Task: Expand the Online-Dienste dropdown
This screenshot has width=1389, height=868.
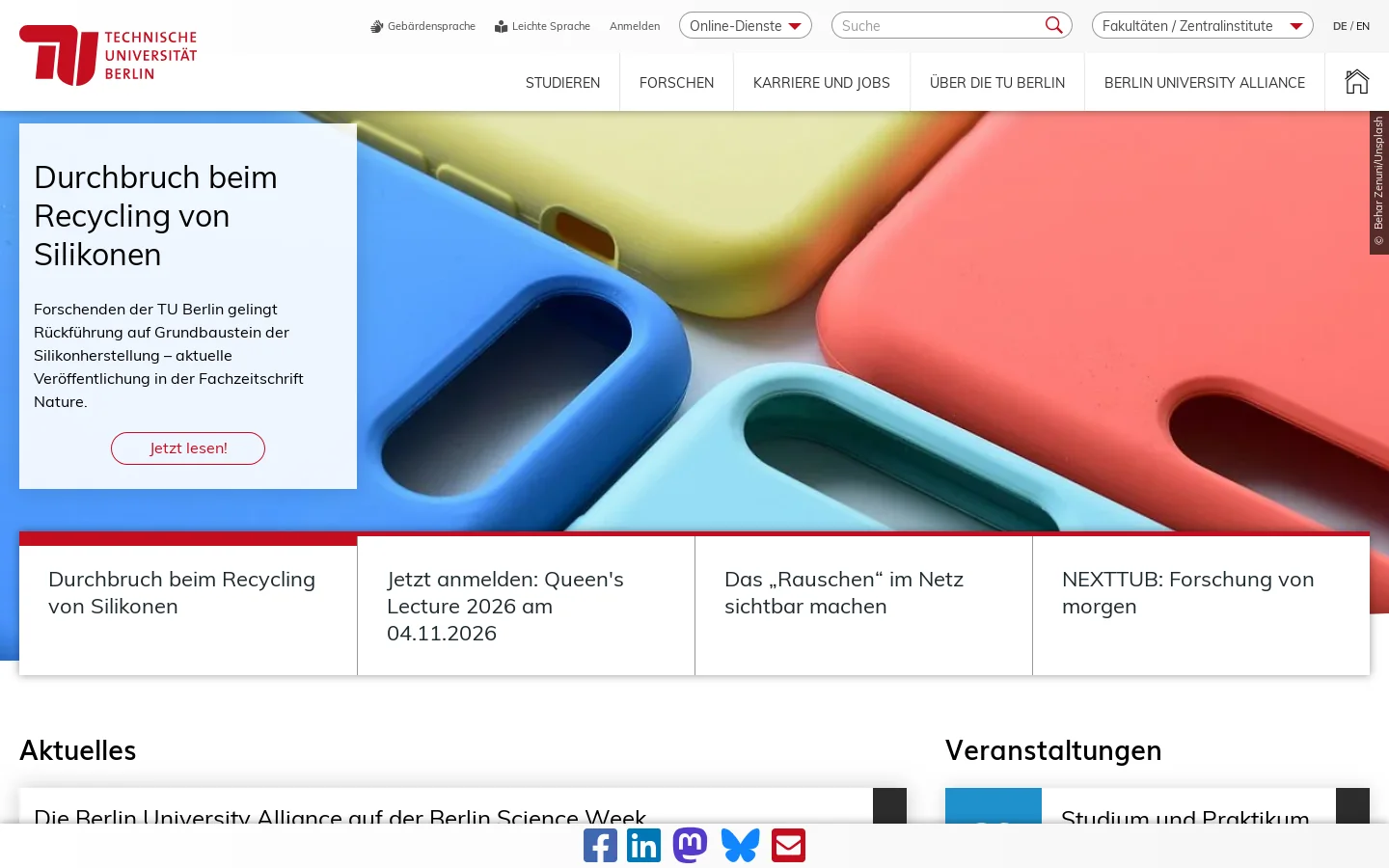Action: point(746,25)
